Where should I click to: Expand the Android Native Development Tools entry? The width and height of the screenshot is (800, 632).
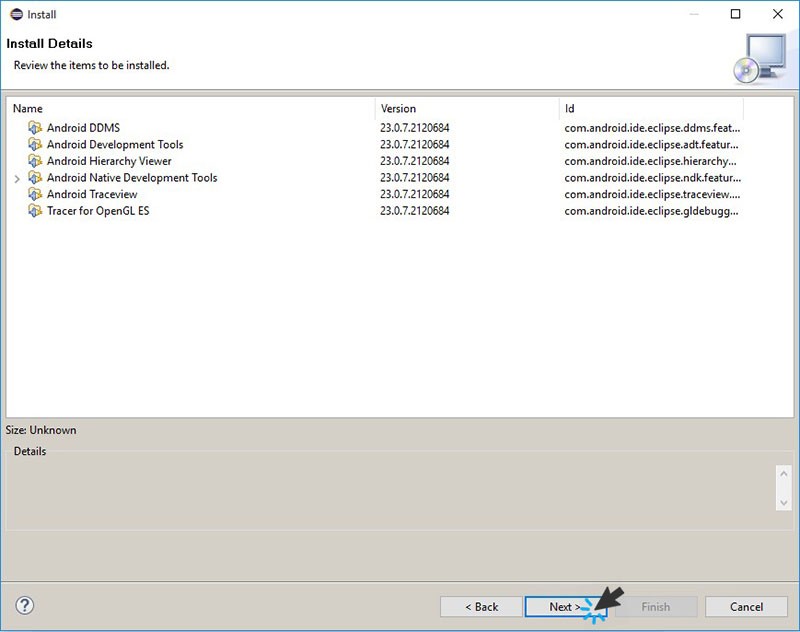tap(17, 178)
